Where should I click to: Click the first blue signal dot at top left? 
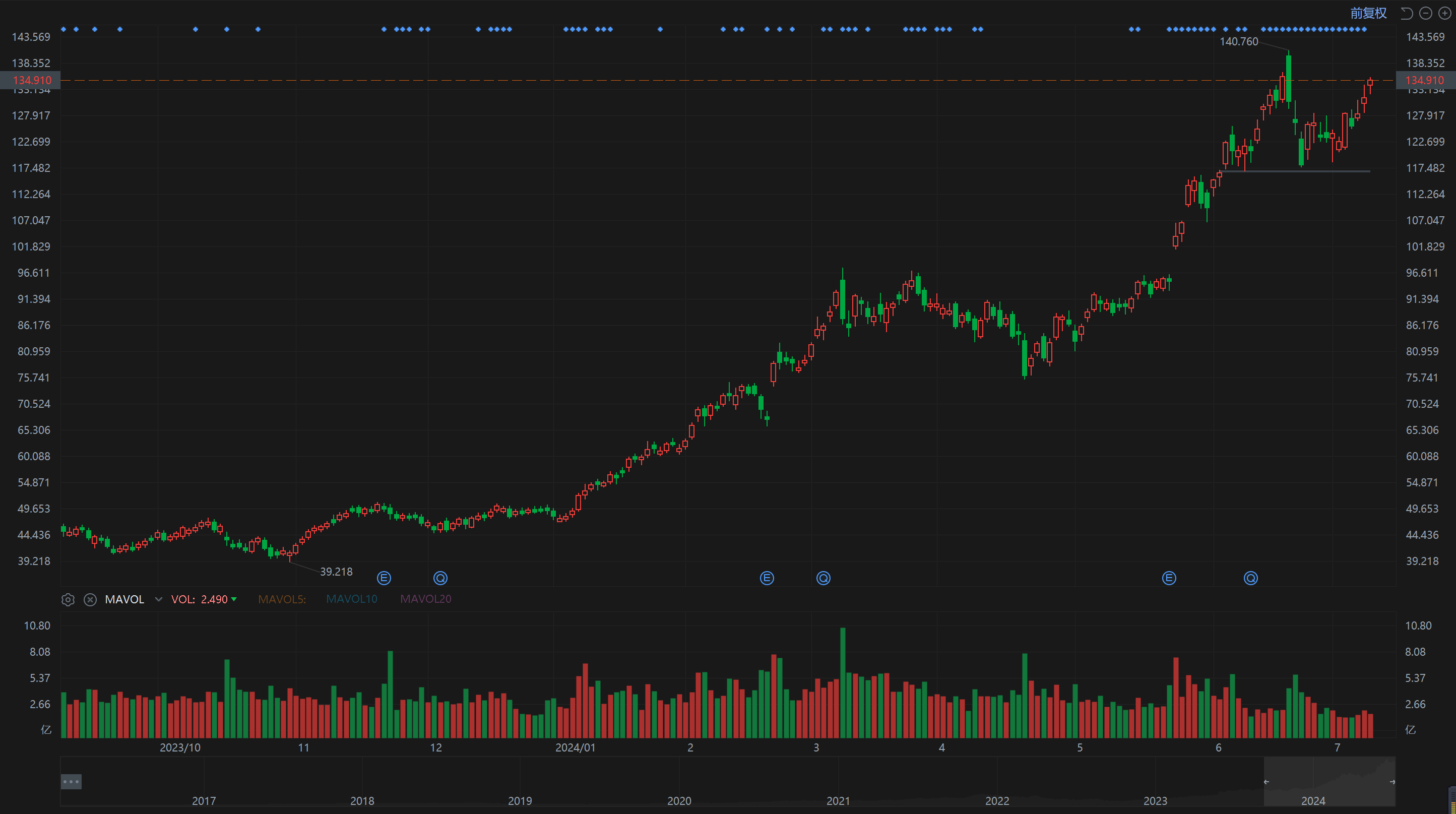tap(64, 29)
